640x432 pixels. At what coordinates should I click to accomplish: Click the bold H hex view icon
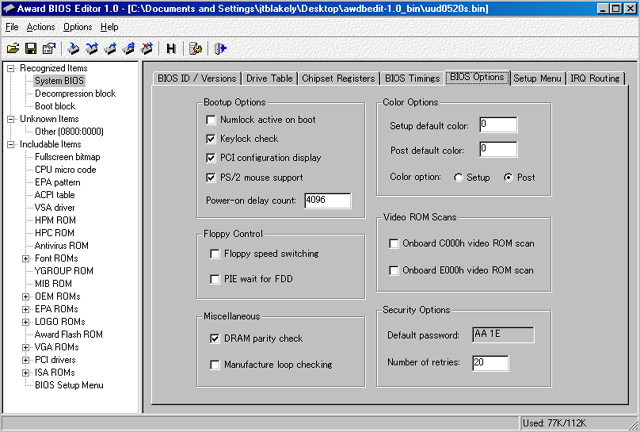click(x=171, y=47)
